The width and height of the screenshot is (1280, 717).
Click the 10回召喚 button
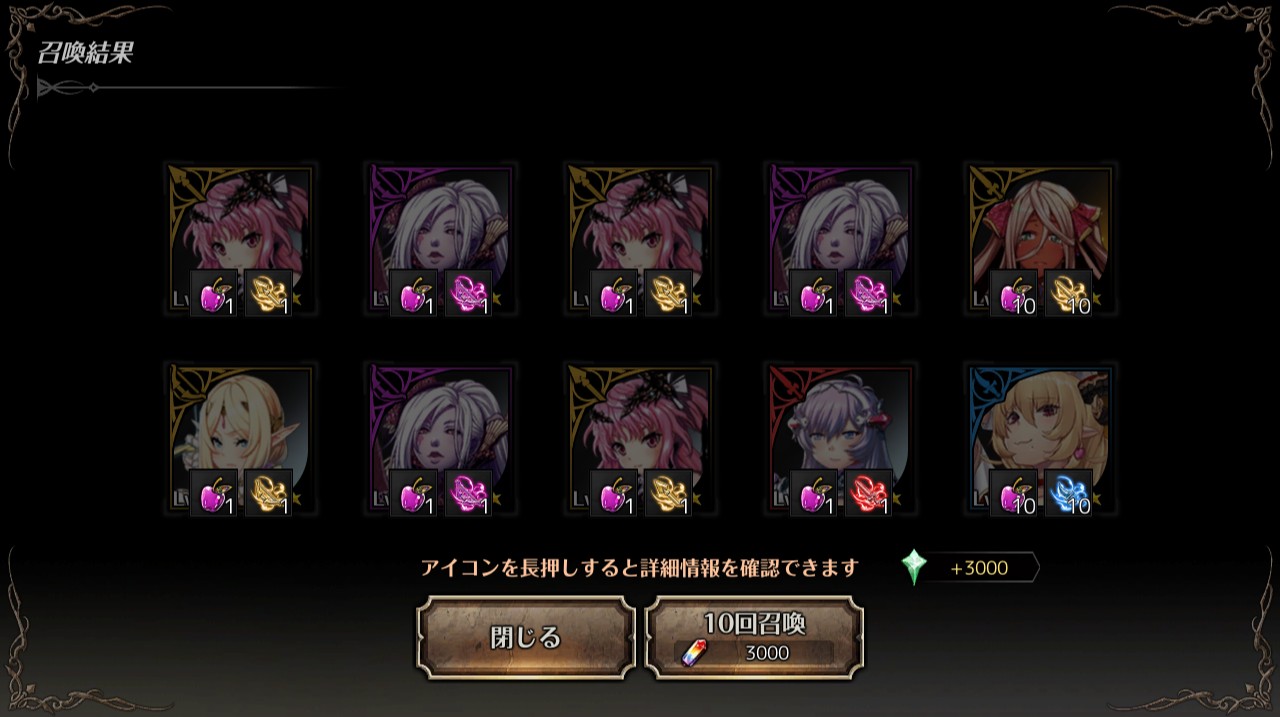tap(755, 638)
